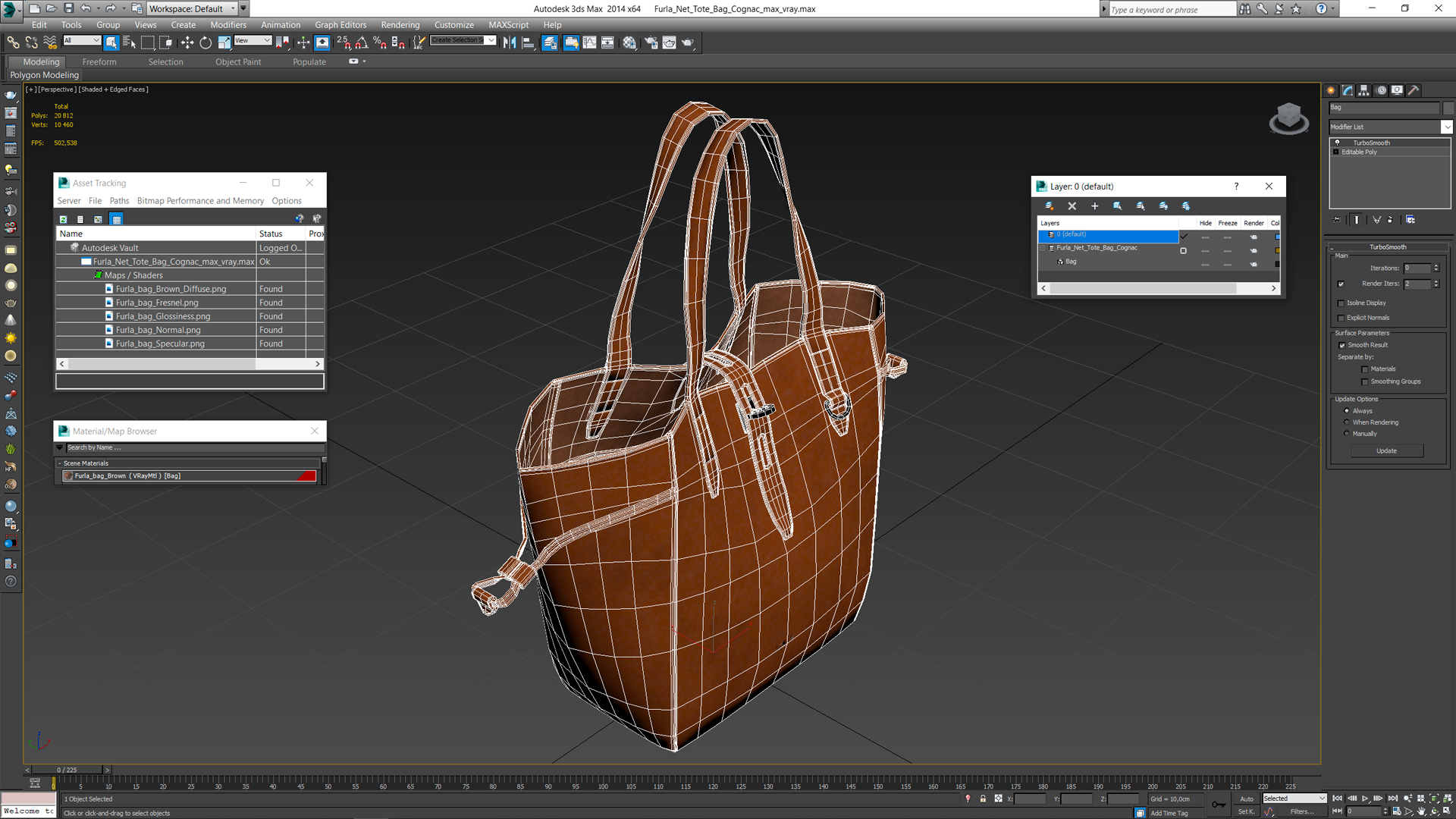Viewport: 1456px width, 819px height.
Task: Enable the Isoline Display checkbox
Action: pos(1341,303)
